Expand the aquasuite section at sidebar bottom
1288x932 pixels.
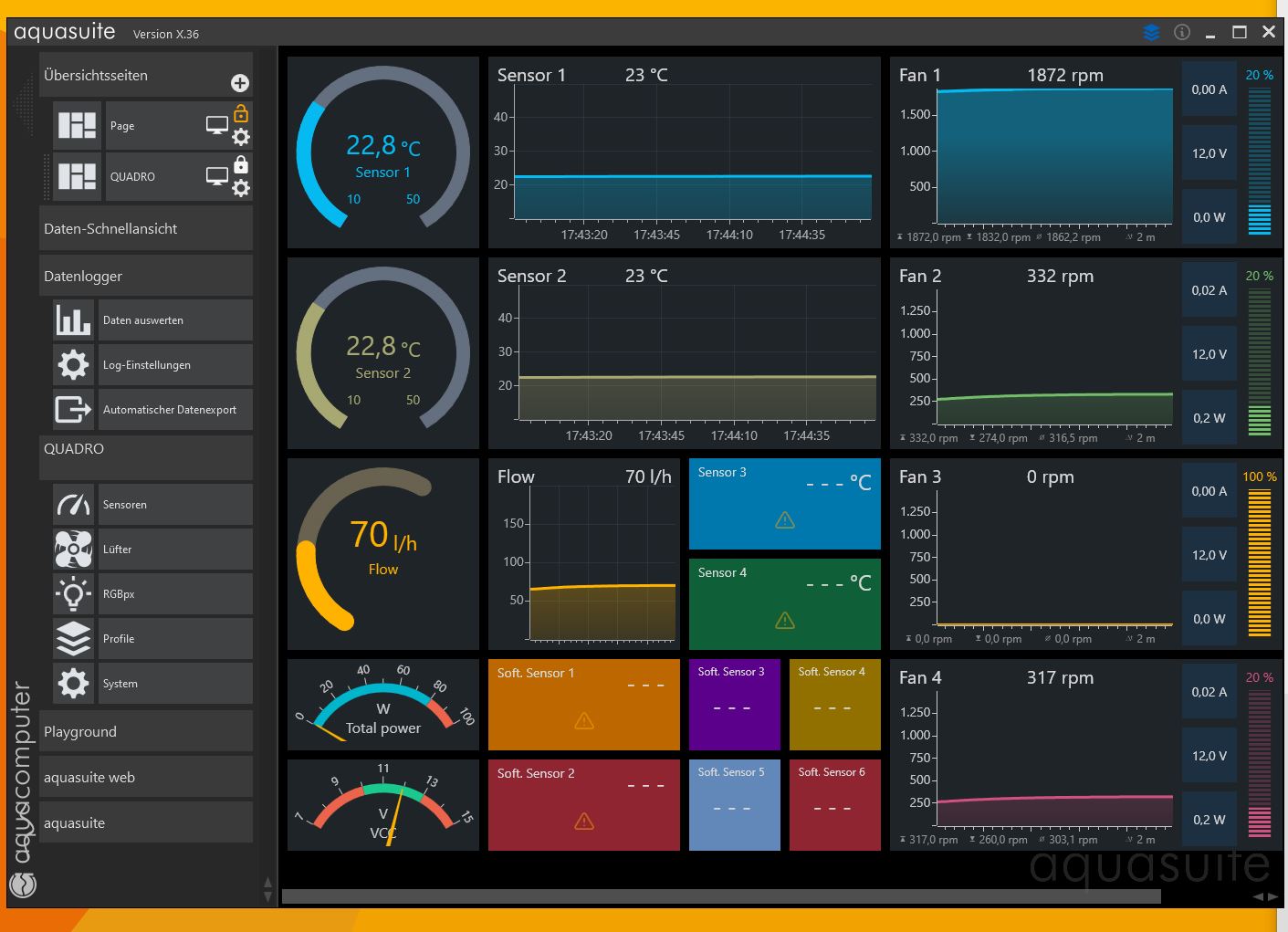146,823
